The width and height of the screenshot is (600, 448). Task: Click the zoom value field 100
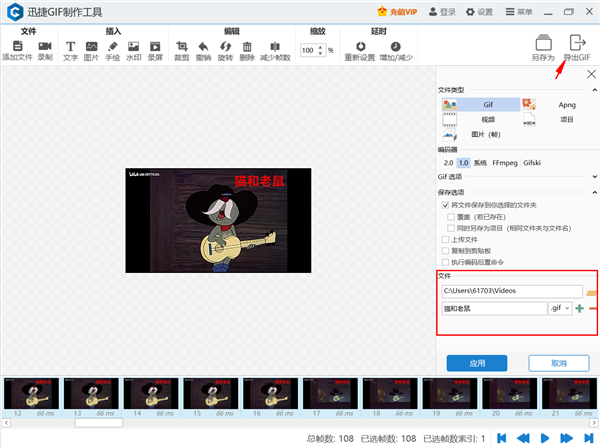click(308, 50)
